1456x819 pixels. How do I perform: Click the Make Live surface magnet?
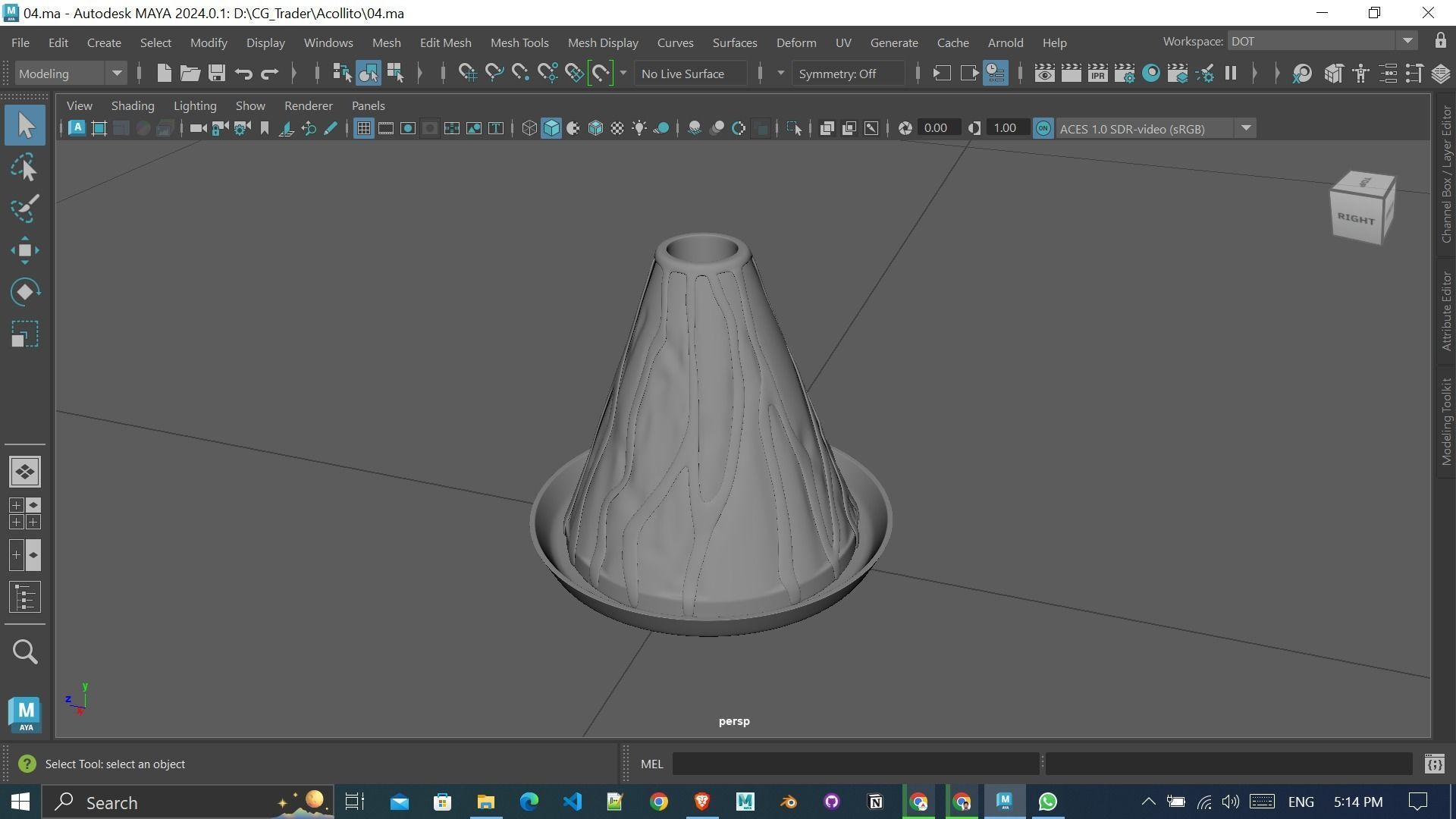click(601, 74)
